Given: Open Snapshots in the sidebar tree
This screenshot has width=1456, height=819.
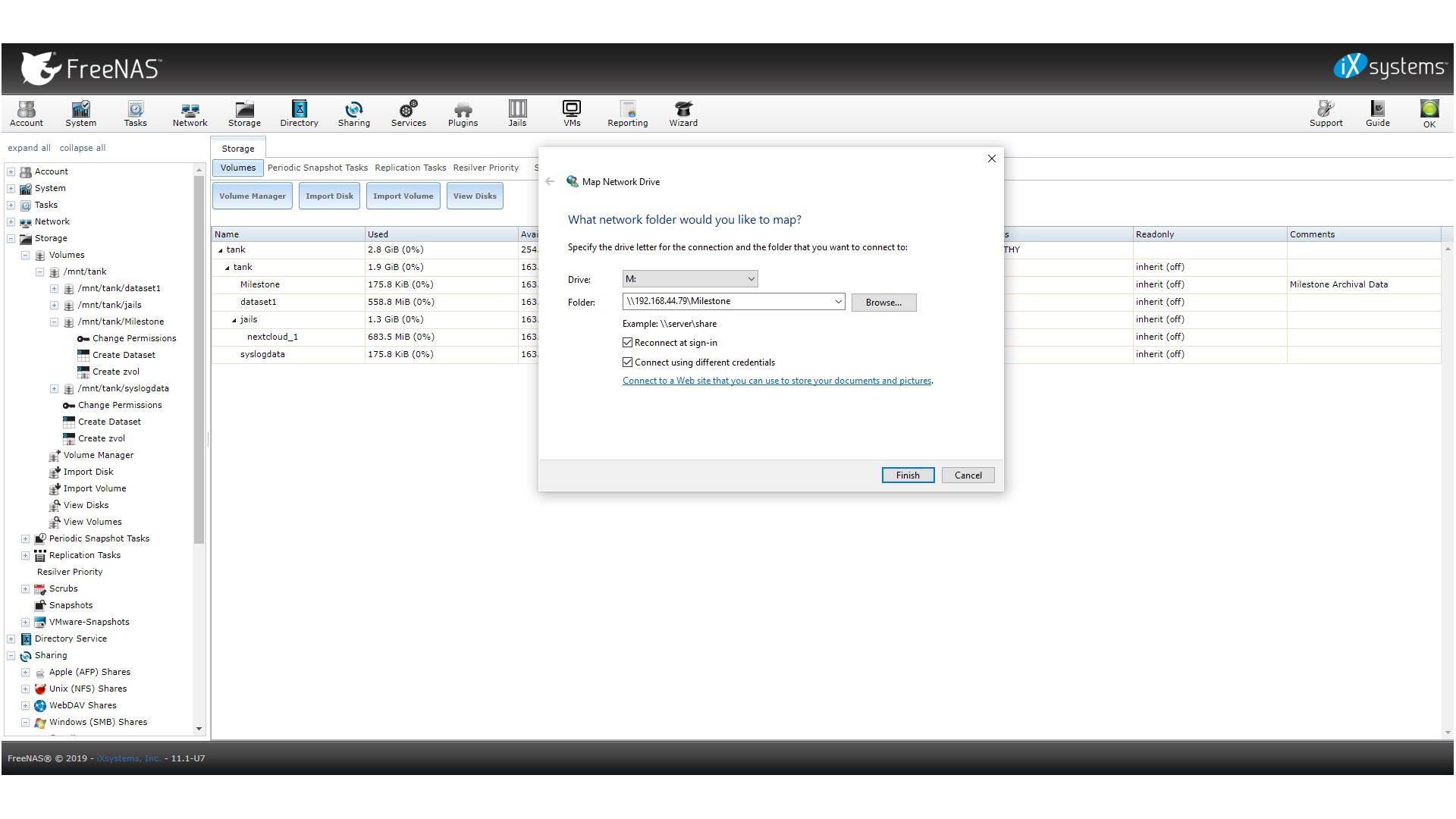Looking at the screenshot, I should click(71, 605).
